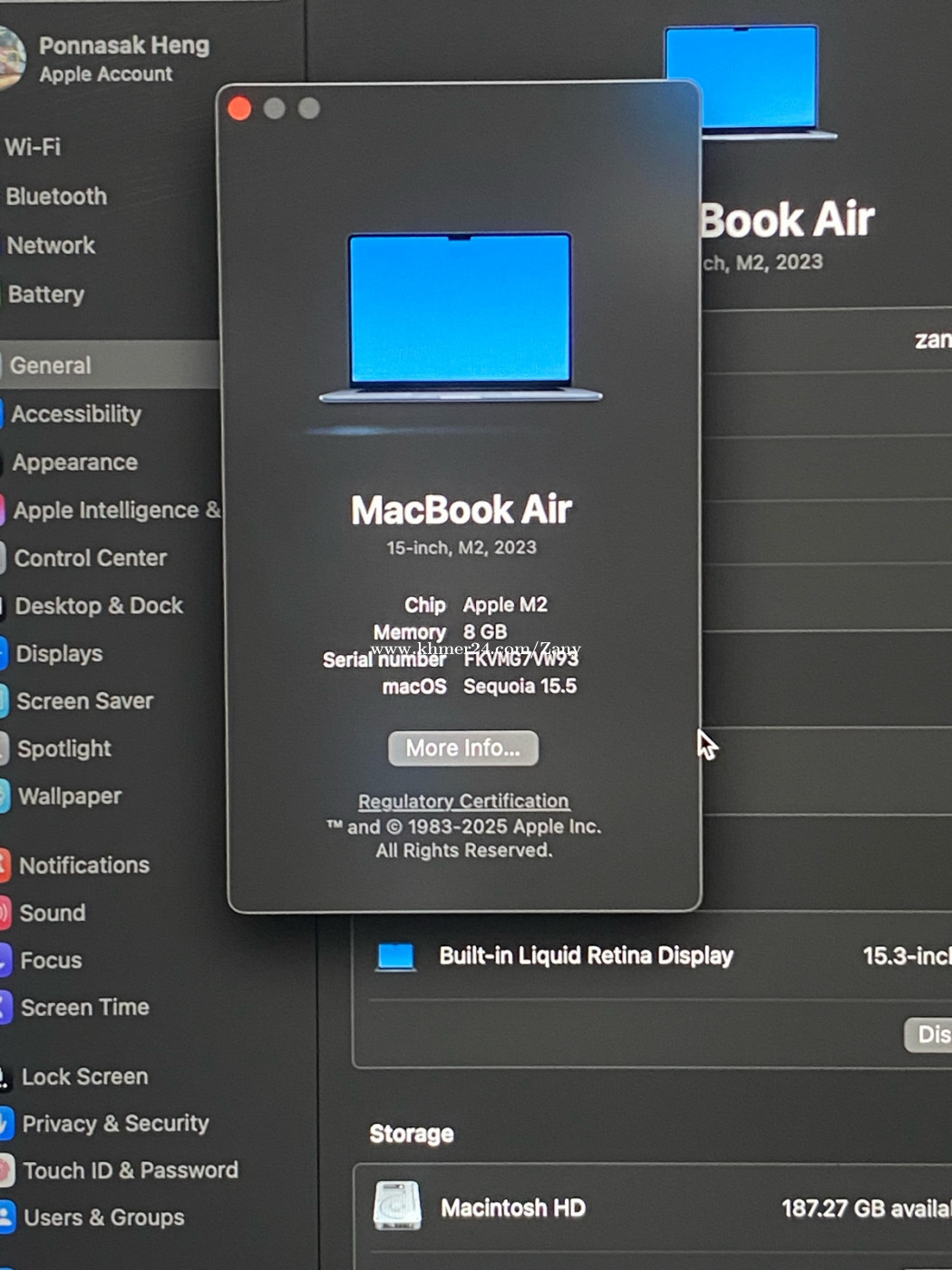This screenshot has width=952, height=1270.
Task: Open Appearance settings
Action: point(74,462)
